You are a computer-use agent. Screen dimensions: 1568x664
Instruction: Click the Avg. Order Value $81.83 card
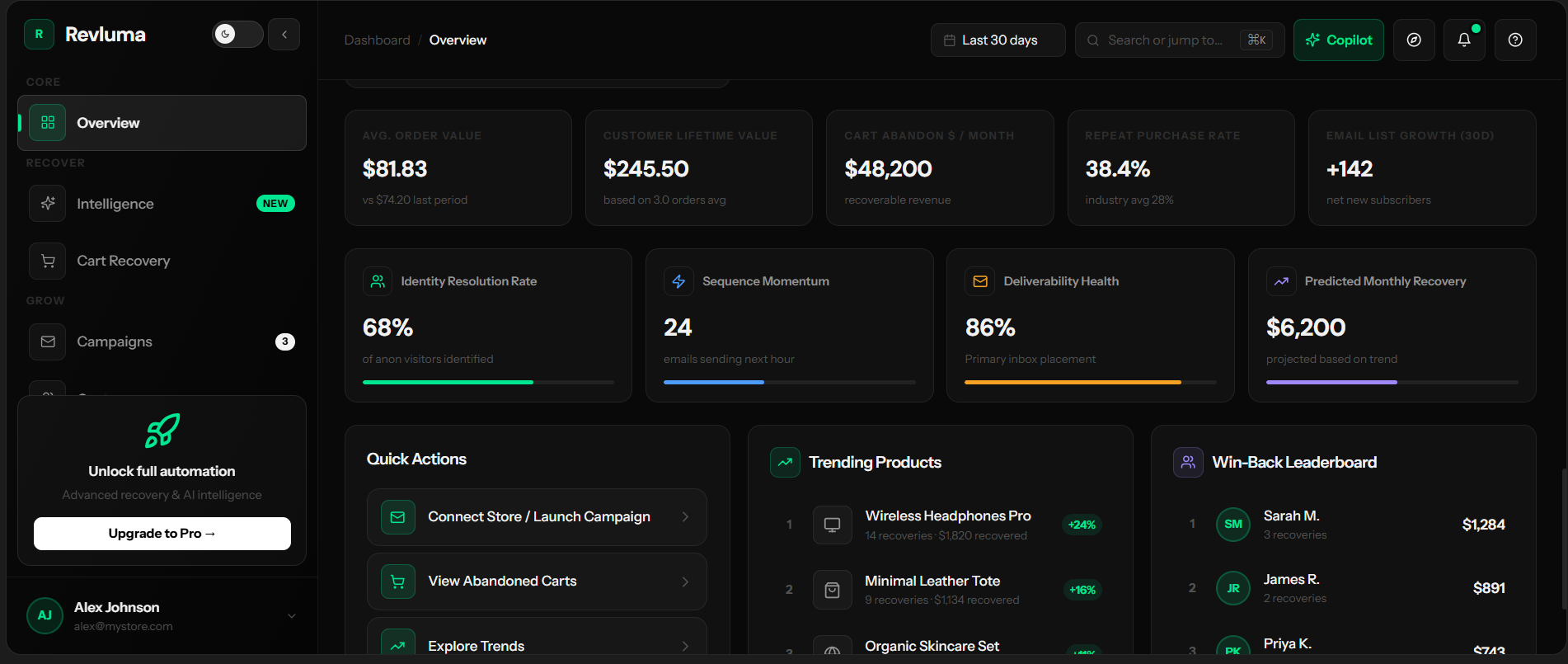click(458, 167)
